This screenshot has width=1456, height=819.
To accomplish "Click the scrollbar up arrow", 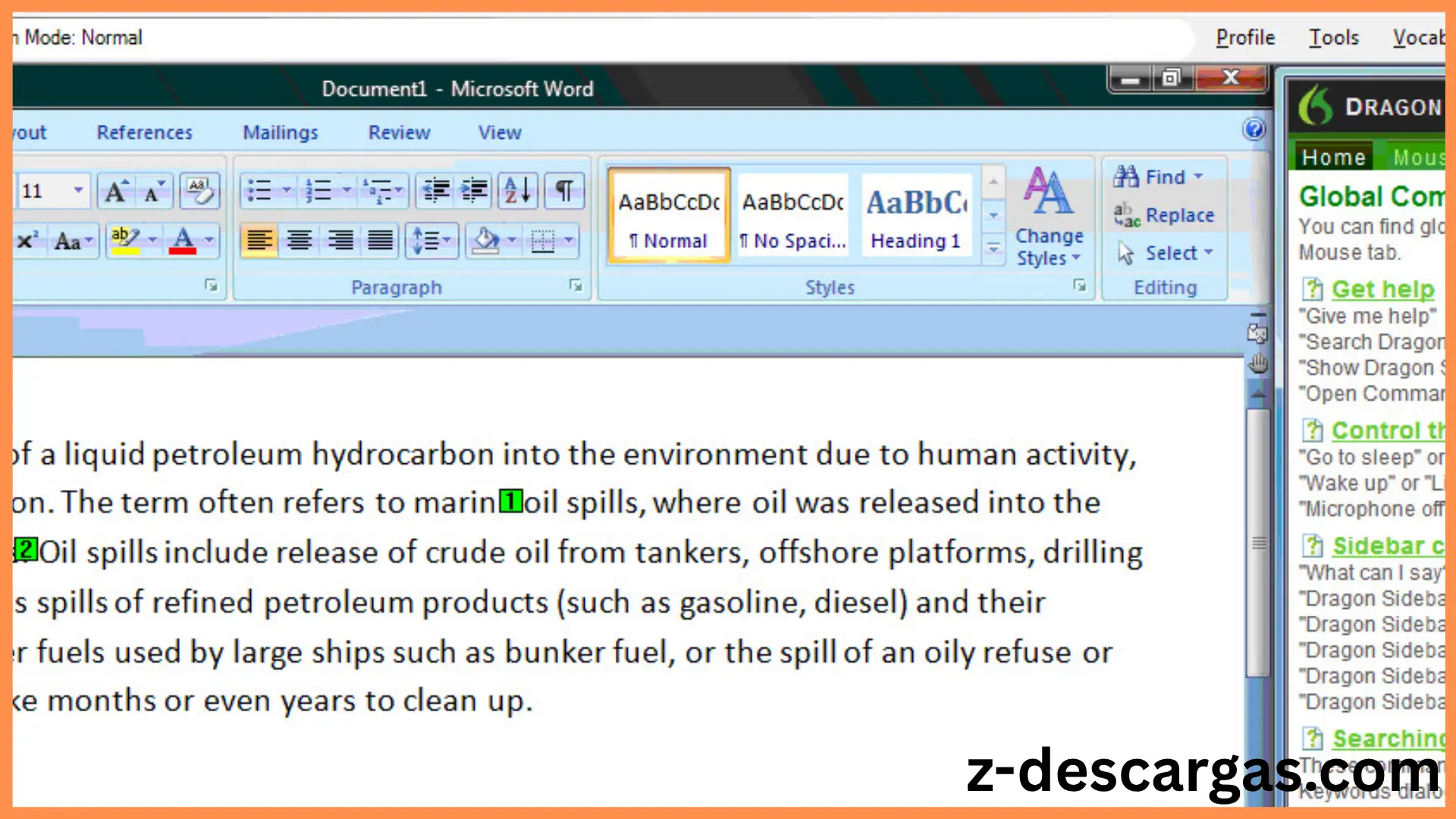I will pyautogui.click(x=1258, y=393).
